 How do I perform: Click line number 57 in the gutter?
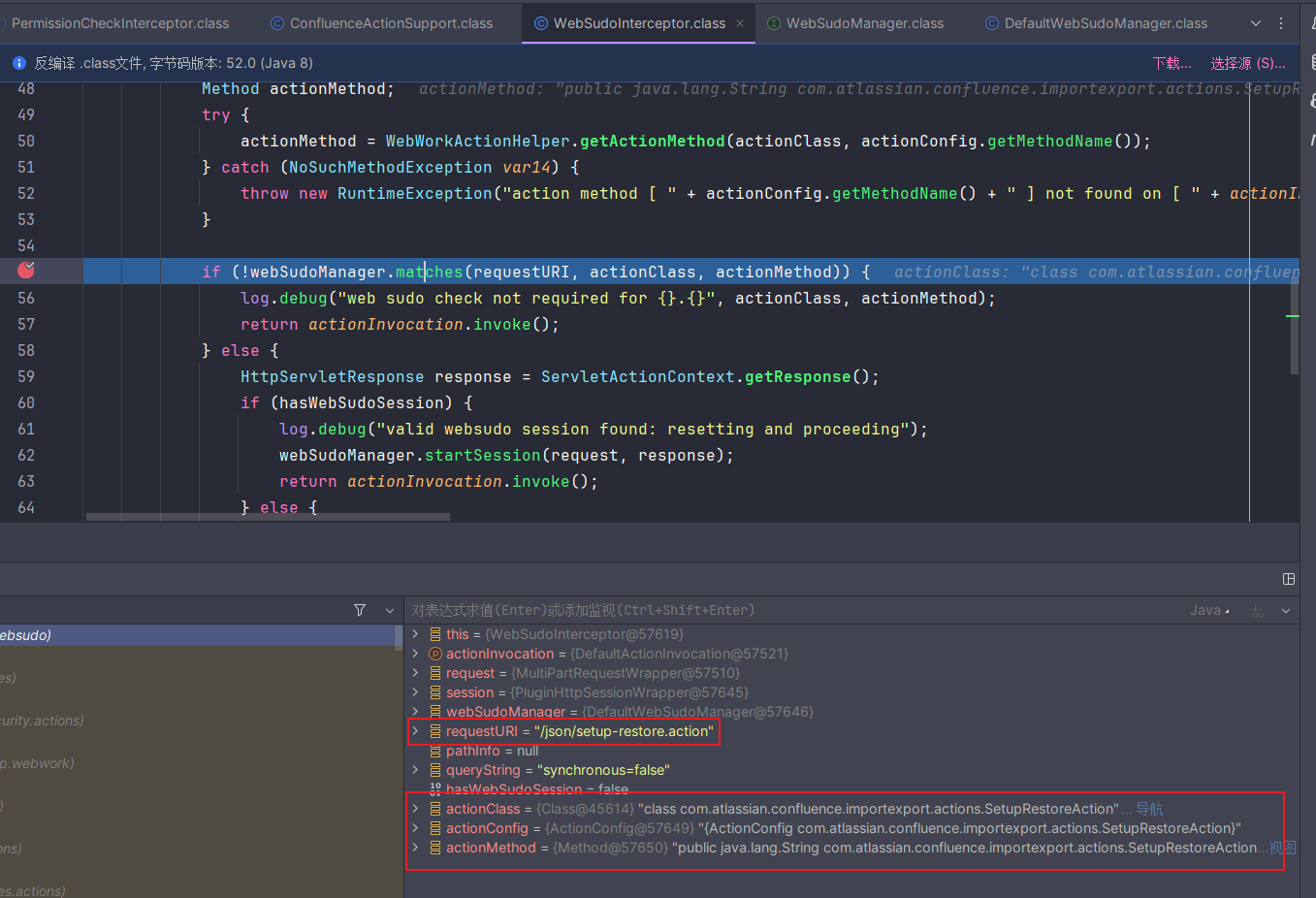click(x=26, y=324)
